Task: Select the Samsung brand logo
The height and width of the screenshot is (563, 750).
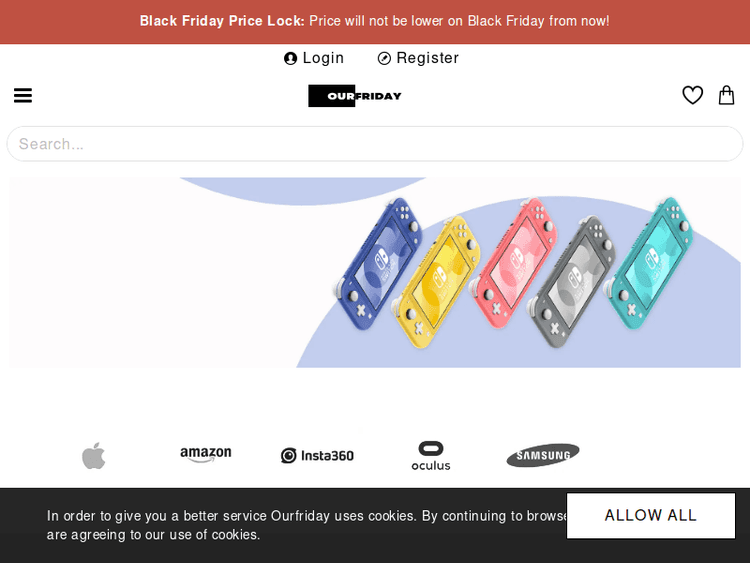Action: tap(543, 456)
